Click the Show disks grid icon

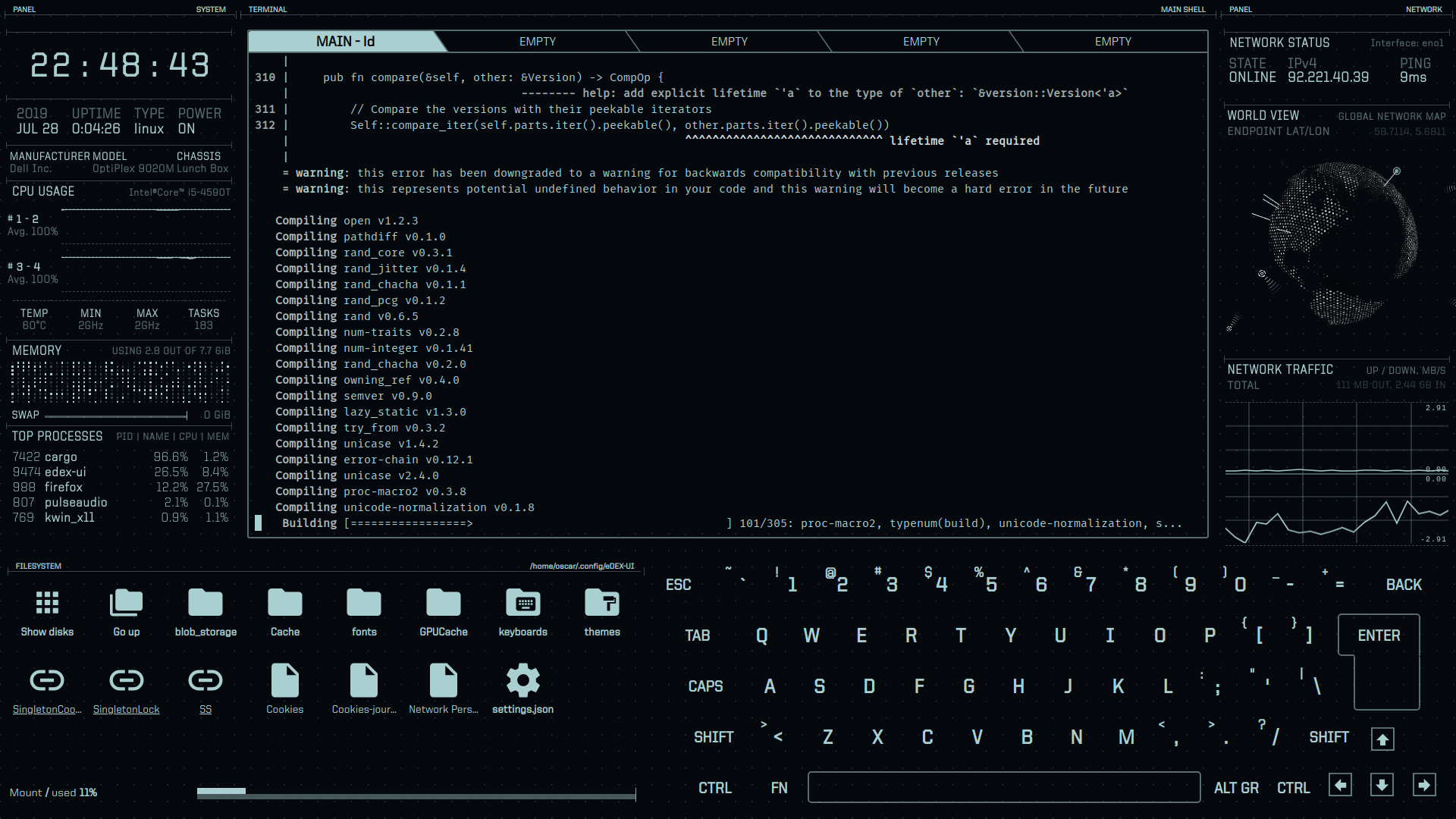tap(47, 604)
